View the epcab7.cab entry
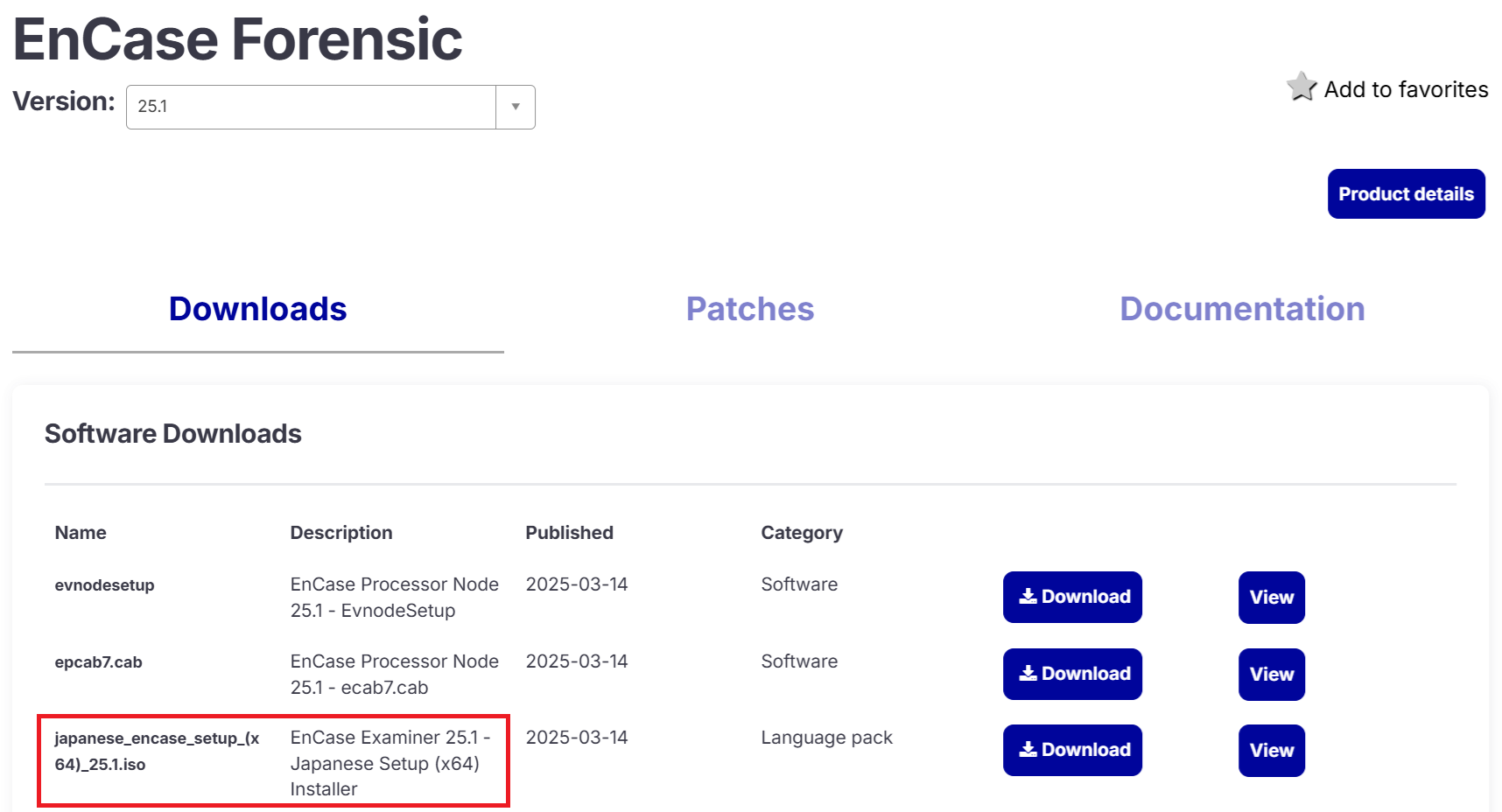 click(1271, 675)
